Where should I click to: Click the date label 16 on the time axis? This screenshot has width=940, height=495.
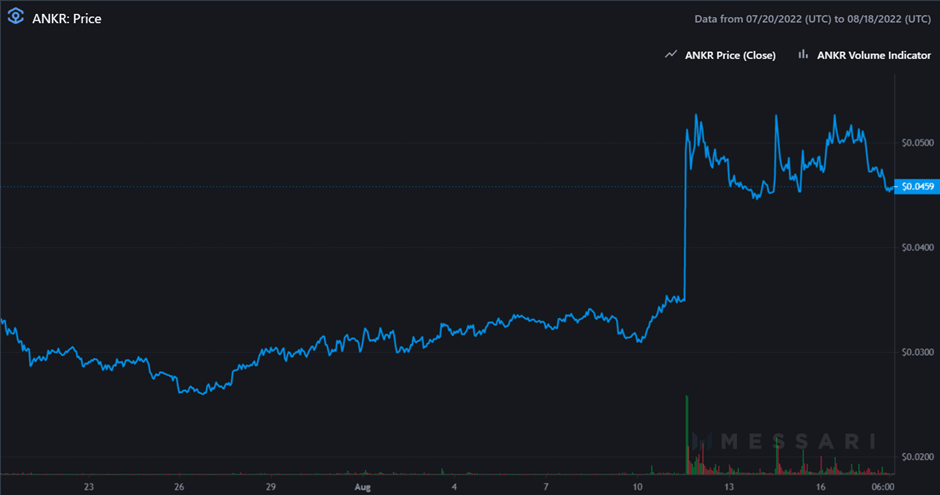(821, 487)
